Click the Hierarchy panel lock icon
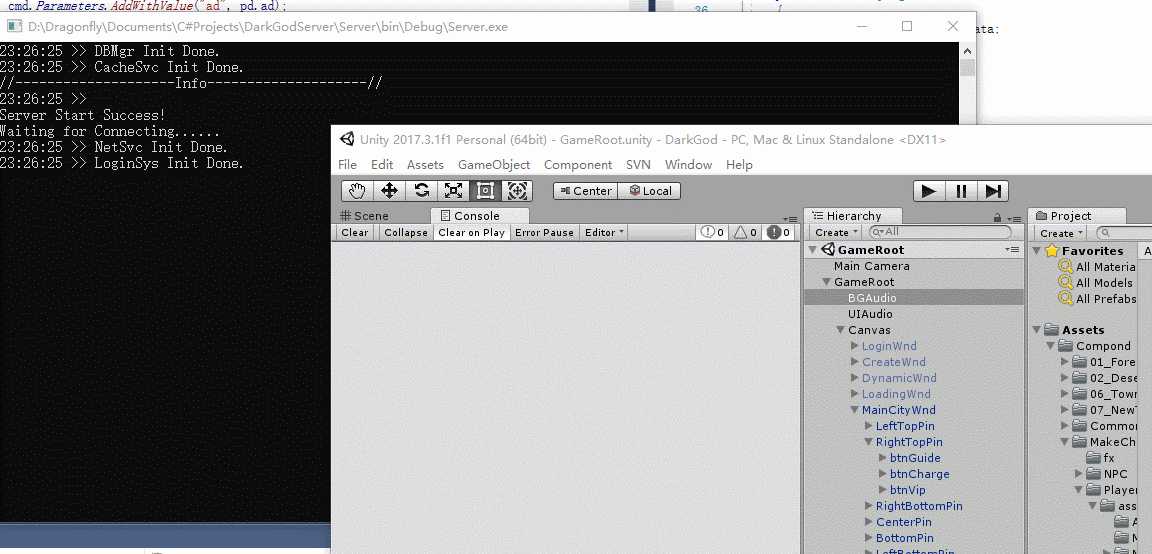The height and width of the screenshot is (554, 1152). 997,217
